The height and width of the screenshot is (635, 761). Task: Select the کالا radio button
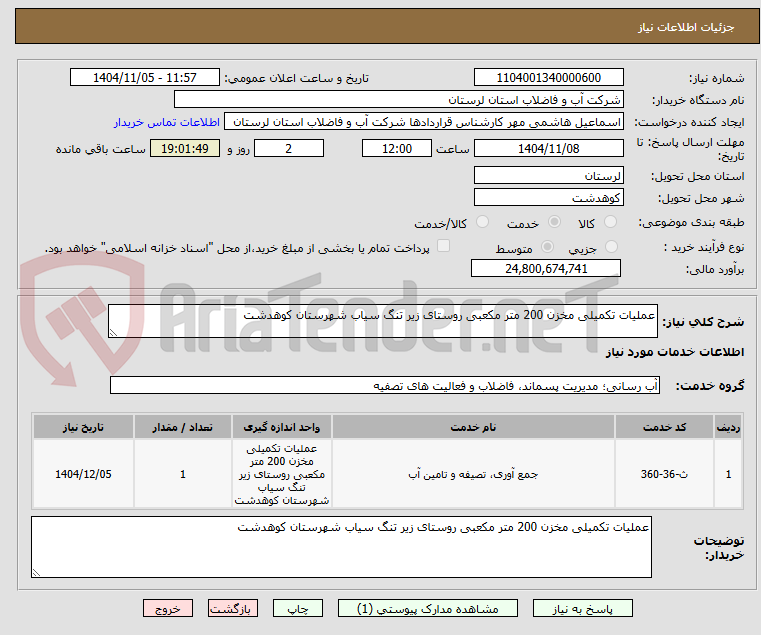(610, 222)
